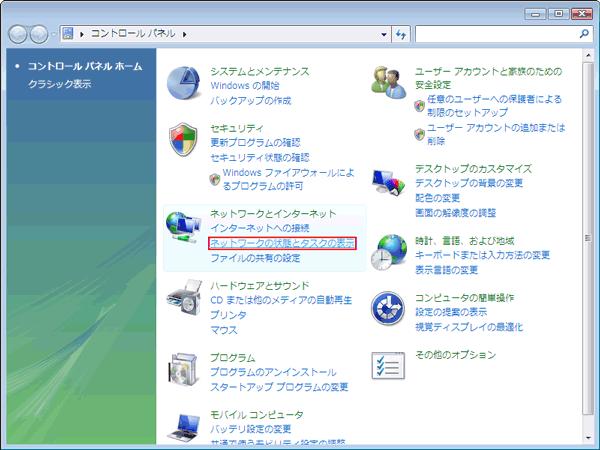Select the コントロール パネル breadcrumb segment
Viewport: 600px width, 450px height.
(133, 34)
